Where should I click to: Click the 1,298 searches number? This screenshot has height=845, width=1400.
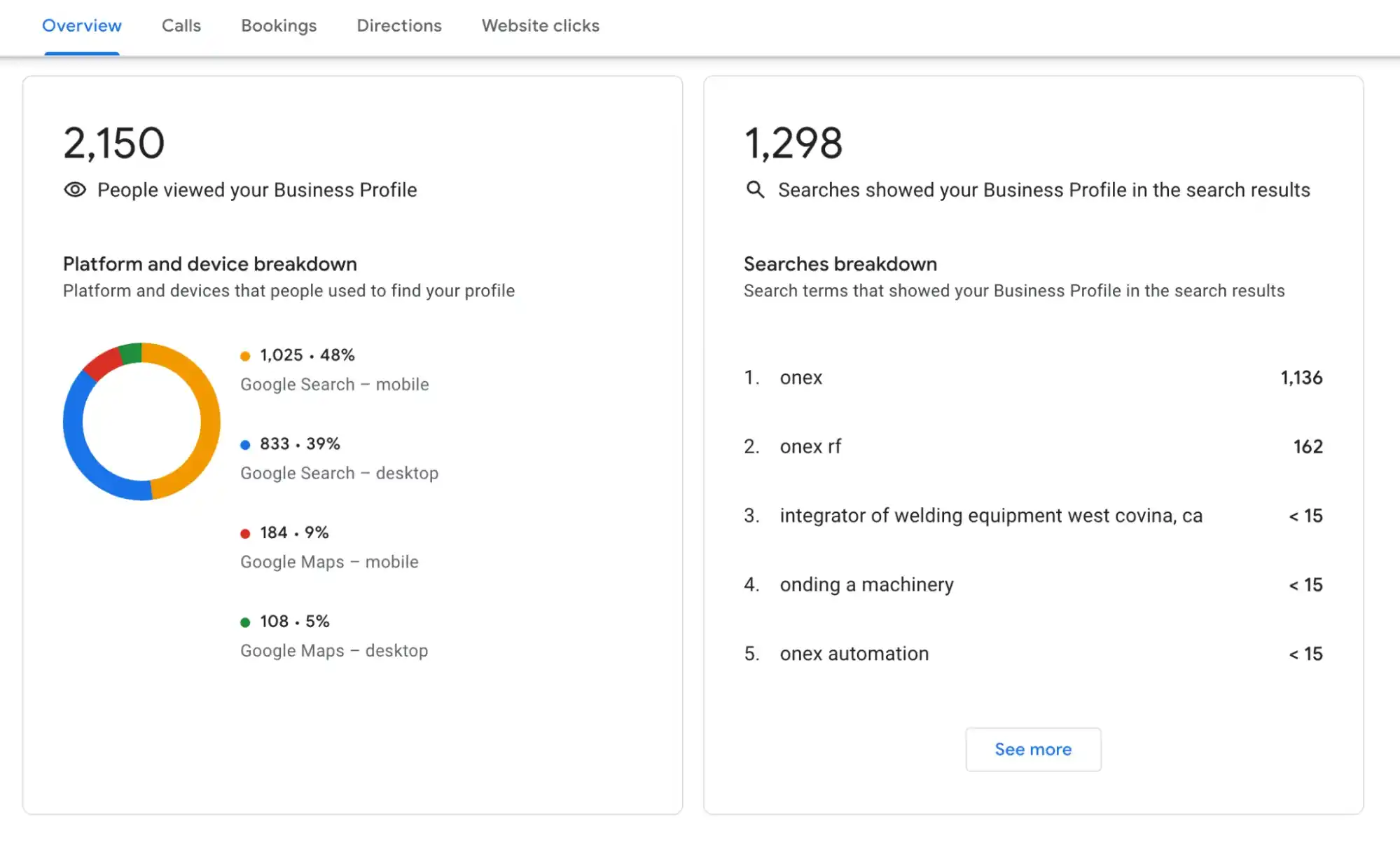click(793, 143)
